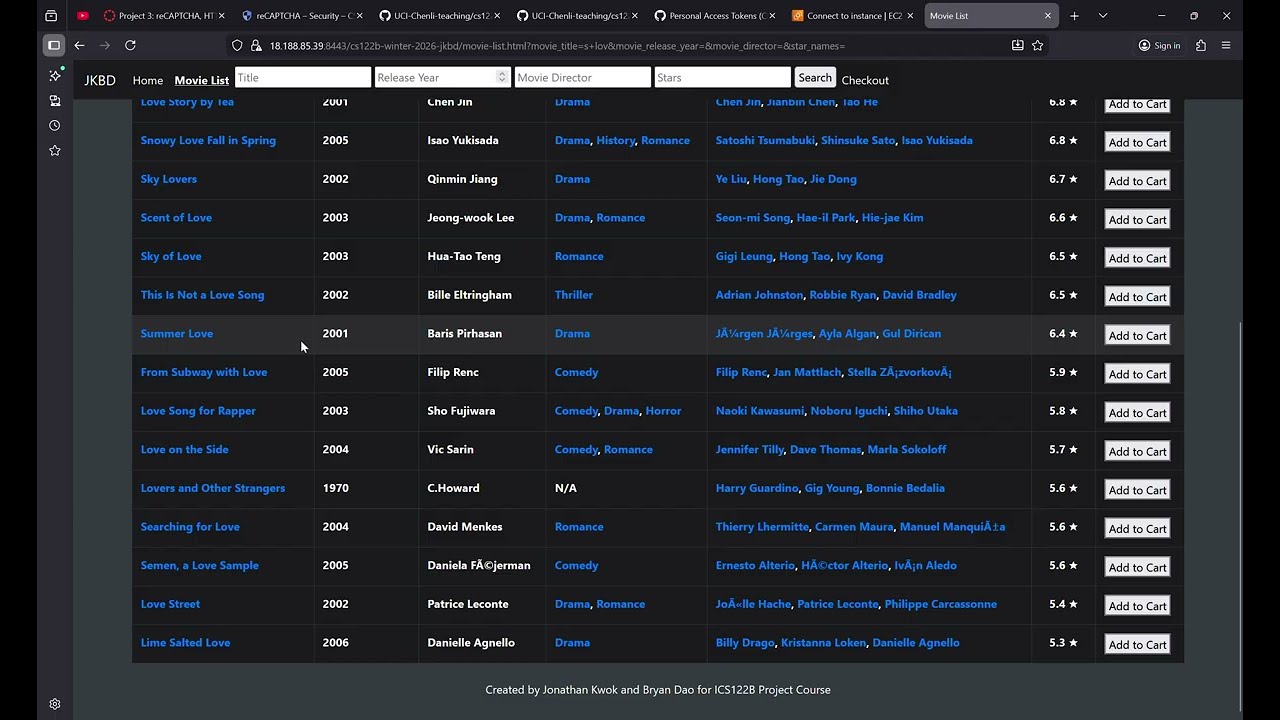
Task: Bookmark this page with the star icon
Action: point(1038,45)
